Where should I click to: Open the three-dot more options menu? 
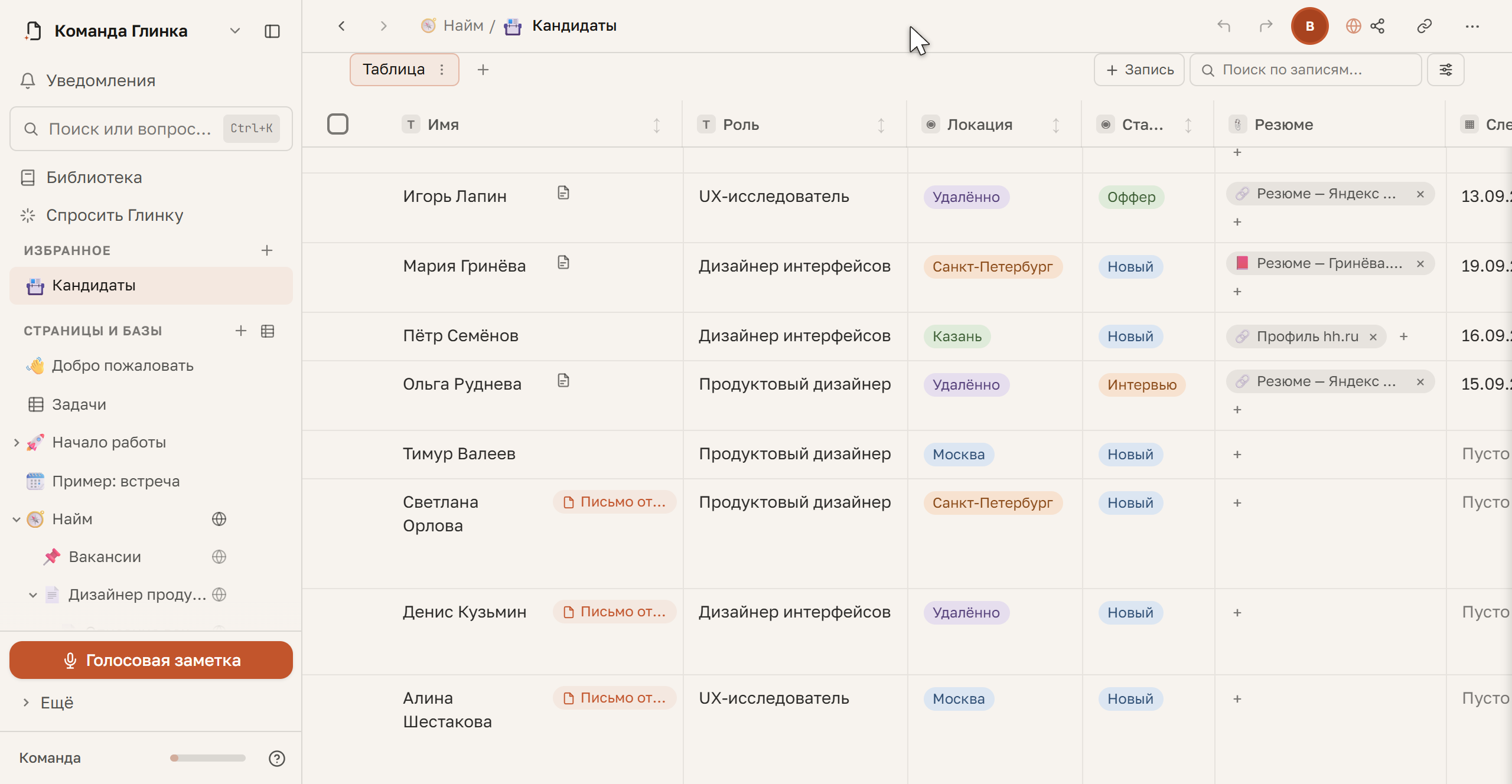pos(1472,26)
